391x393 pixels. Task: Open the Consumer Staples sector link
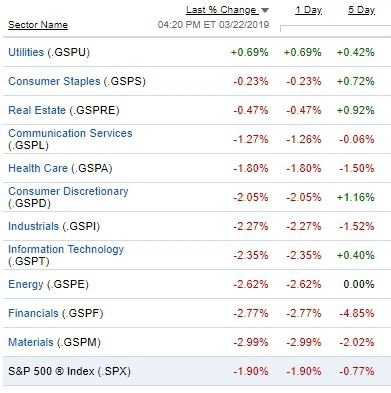[54, 81]
